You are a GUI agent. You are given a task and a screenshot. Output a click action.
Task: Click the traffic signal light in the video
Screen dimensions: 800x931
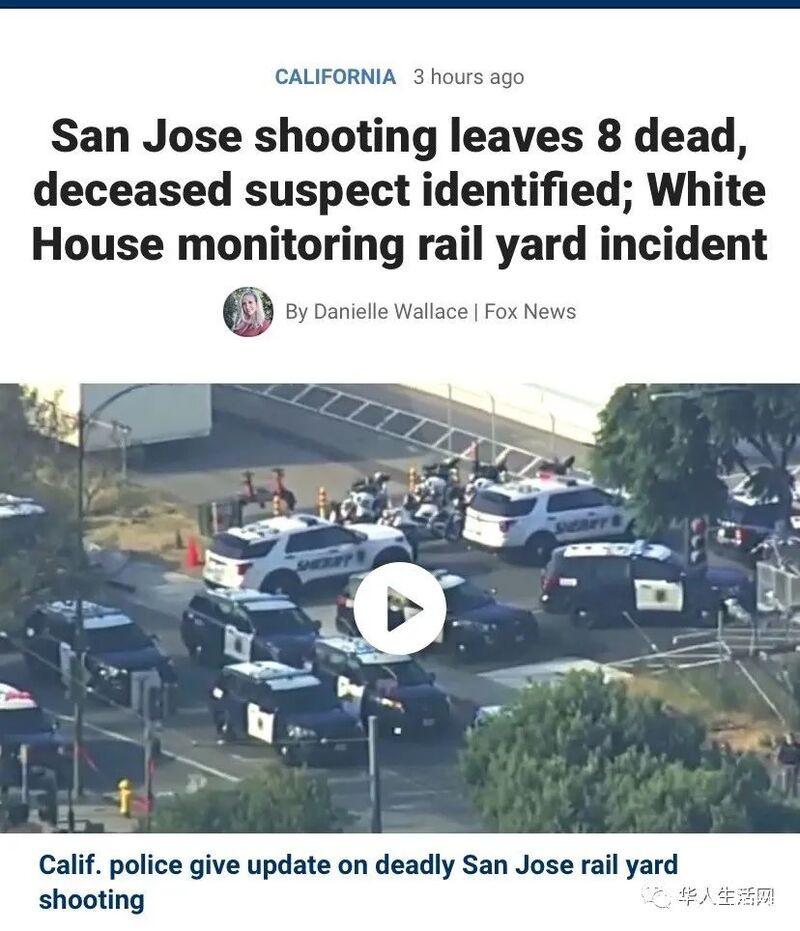coord(697,540)
